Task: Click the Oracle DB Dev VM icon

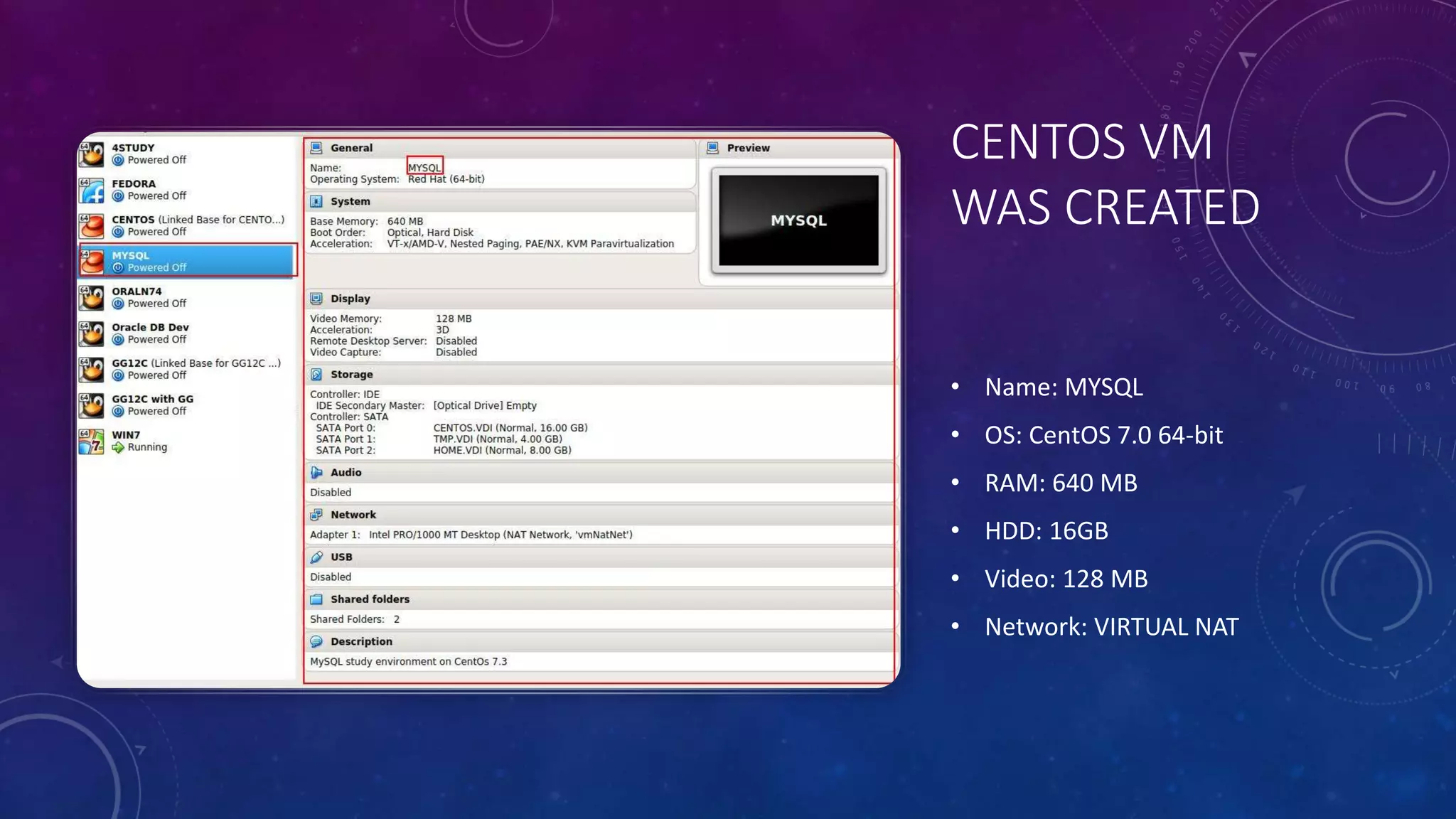Action: click(92, 333)
